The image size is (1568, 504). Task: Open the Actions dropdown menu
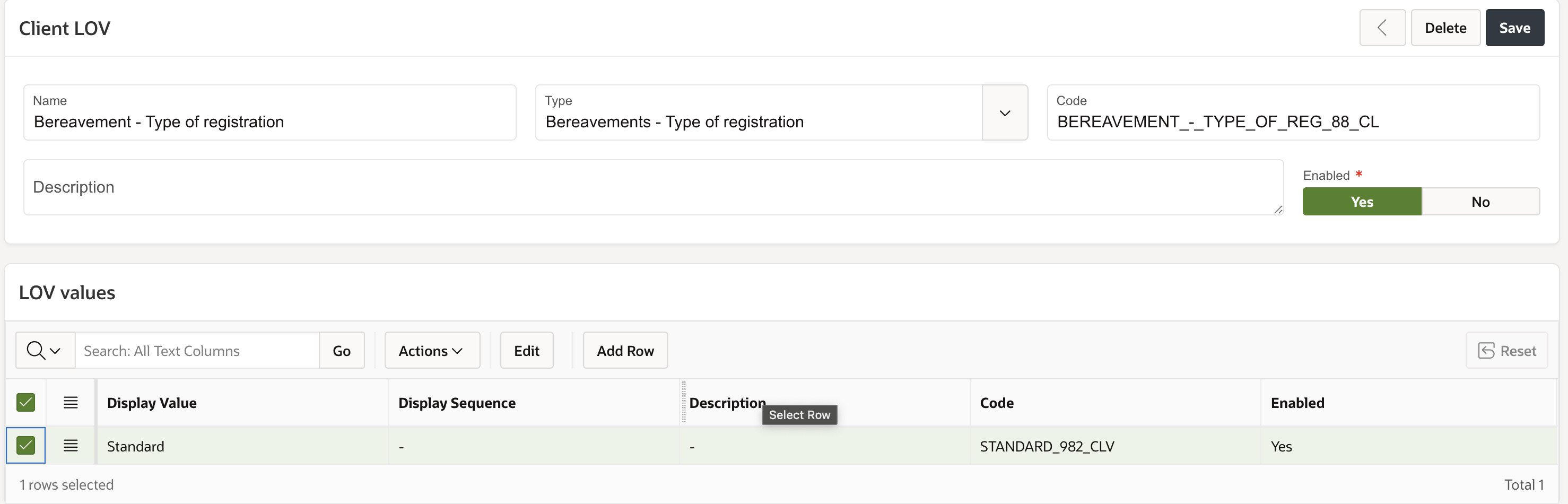coord(432,351)
